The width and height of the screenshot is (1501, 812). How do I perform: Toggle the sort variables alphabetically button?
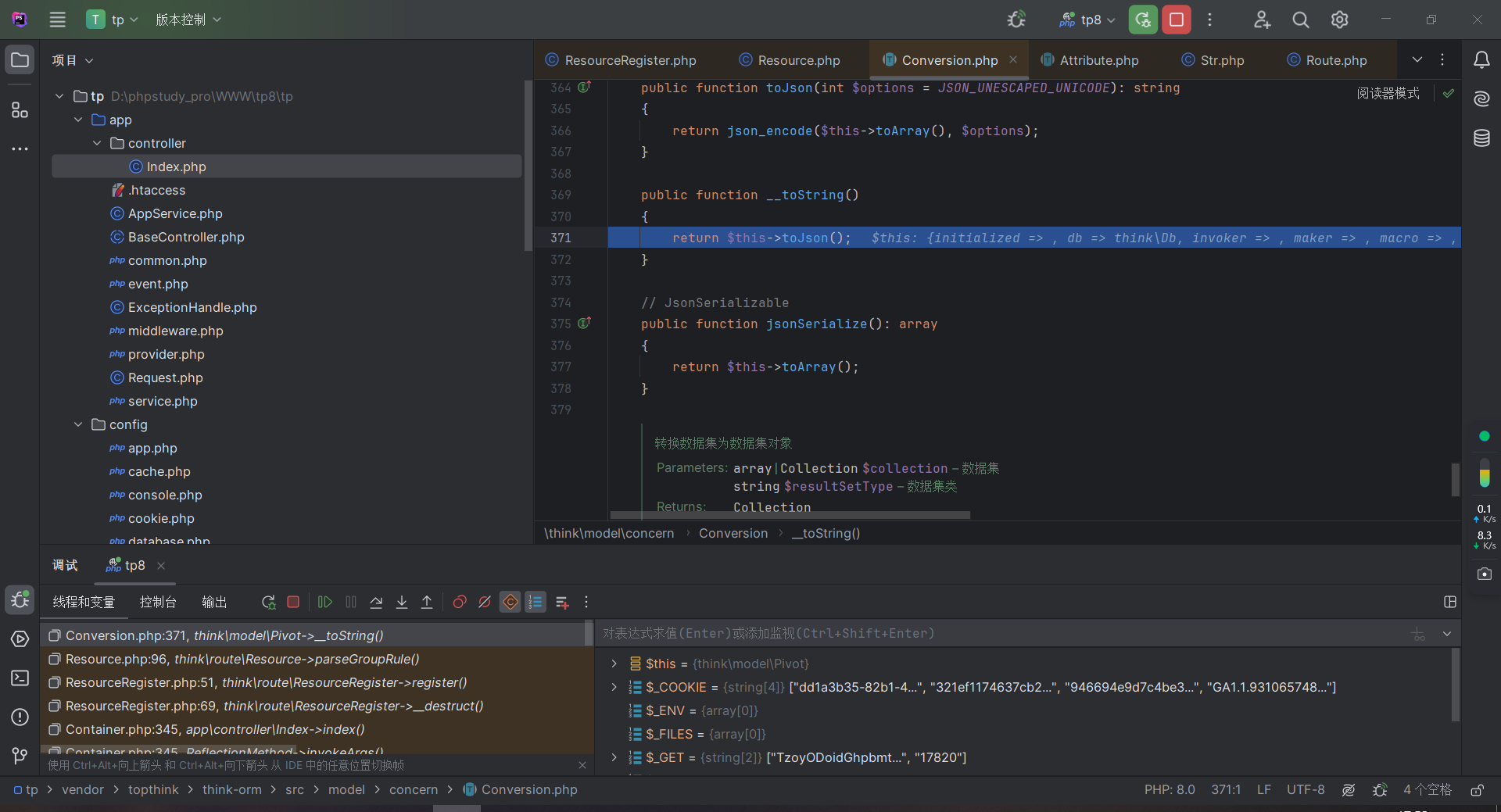tap(536, 602)
